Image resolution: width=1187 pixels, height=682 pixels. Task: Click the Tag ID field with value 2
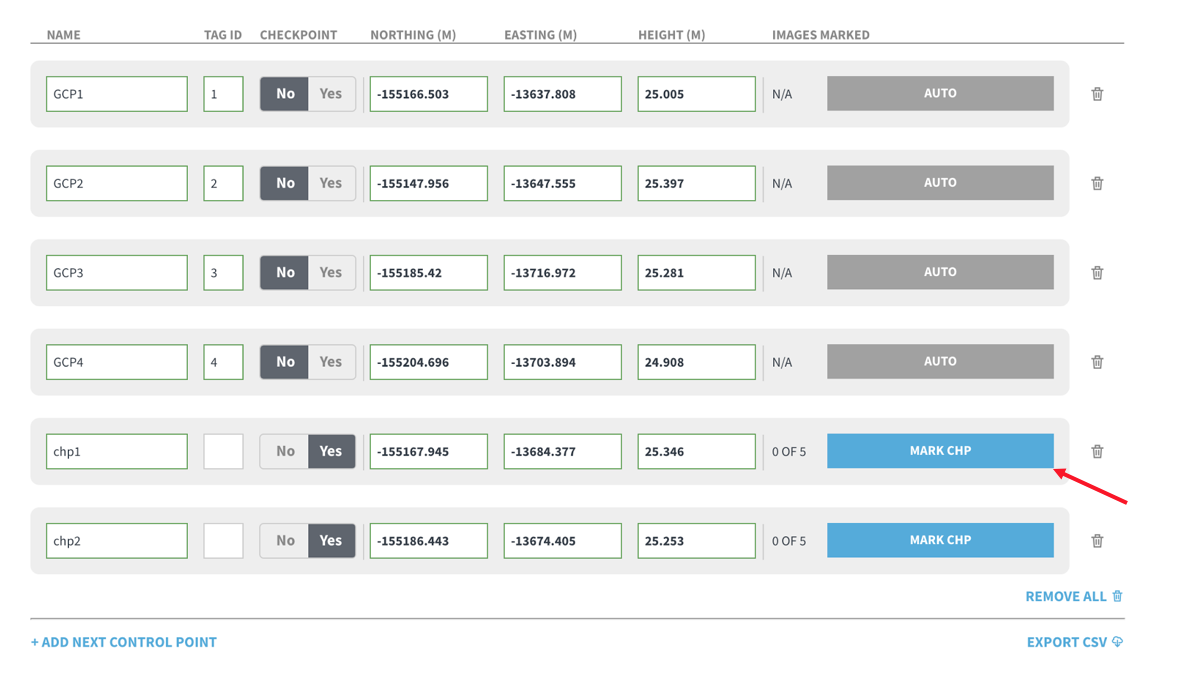[223, 183]
